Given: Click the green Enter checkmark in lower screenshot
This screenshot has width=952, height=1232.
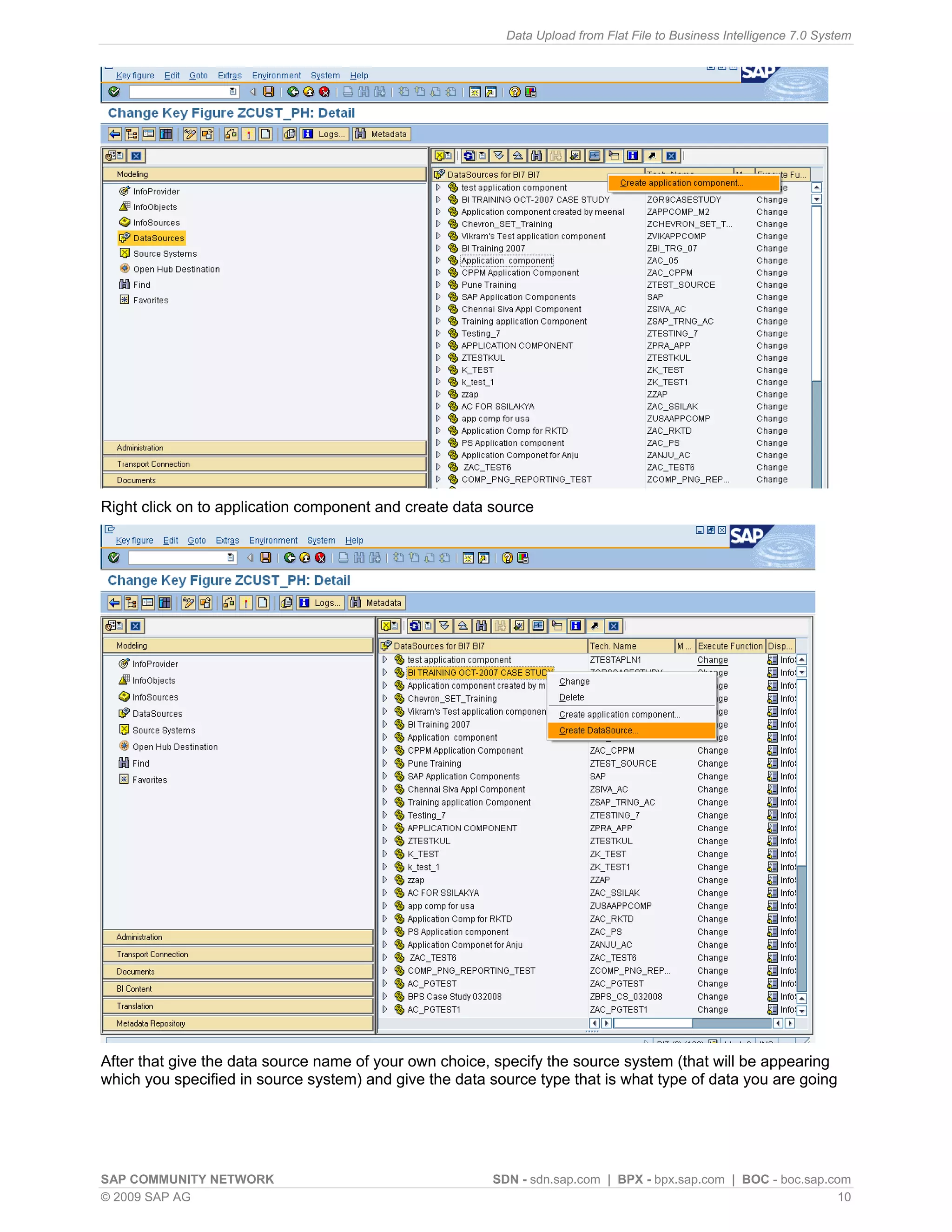Looking at the screenshot, I should [114, 558].
